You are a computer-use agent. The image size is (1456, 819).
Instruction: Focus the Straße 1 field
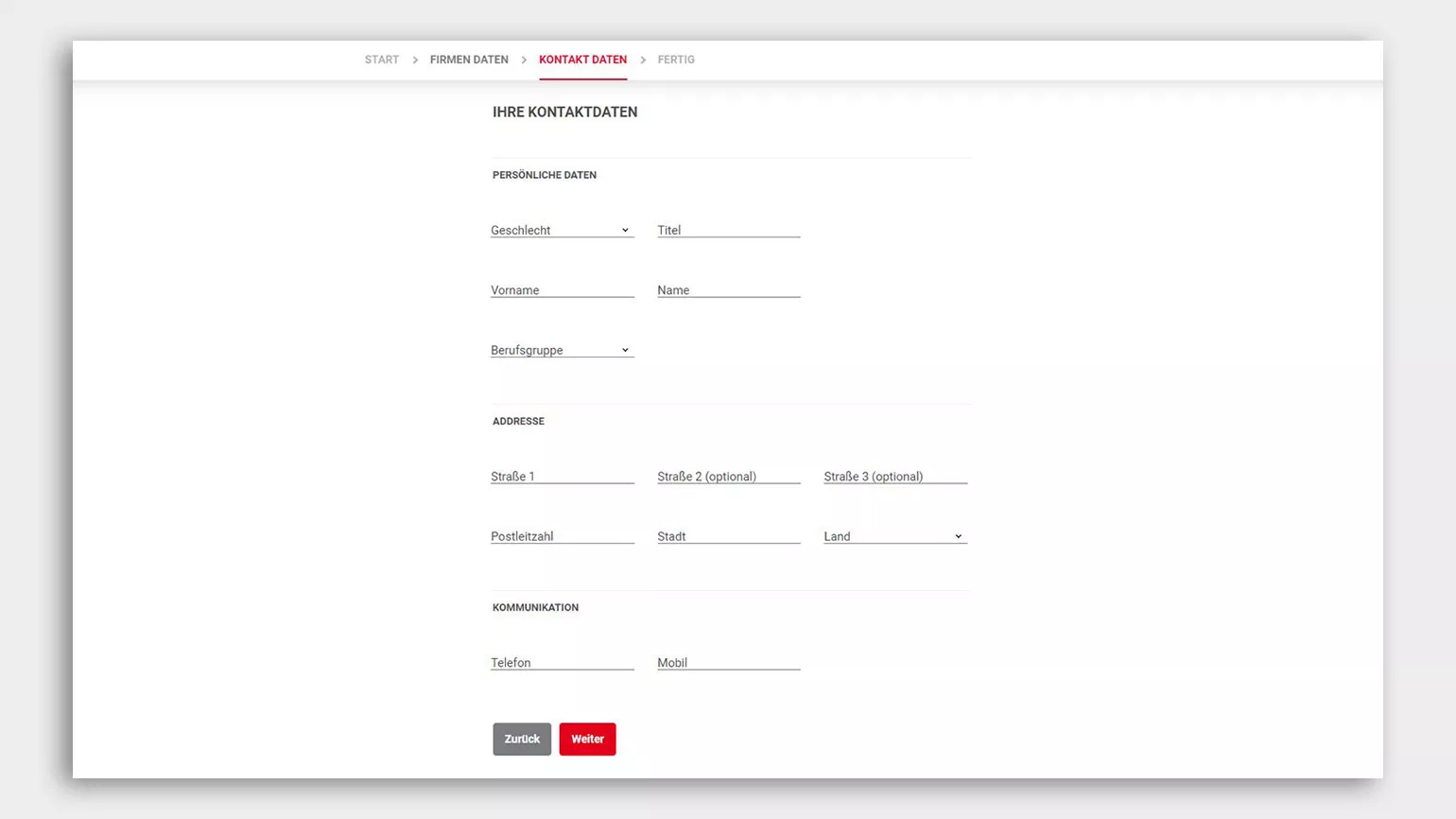click(x=562, y=477)
